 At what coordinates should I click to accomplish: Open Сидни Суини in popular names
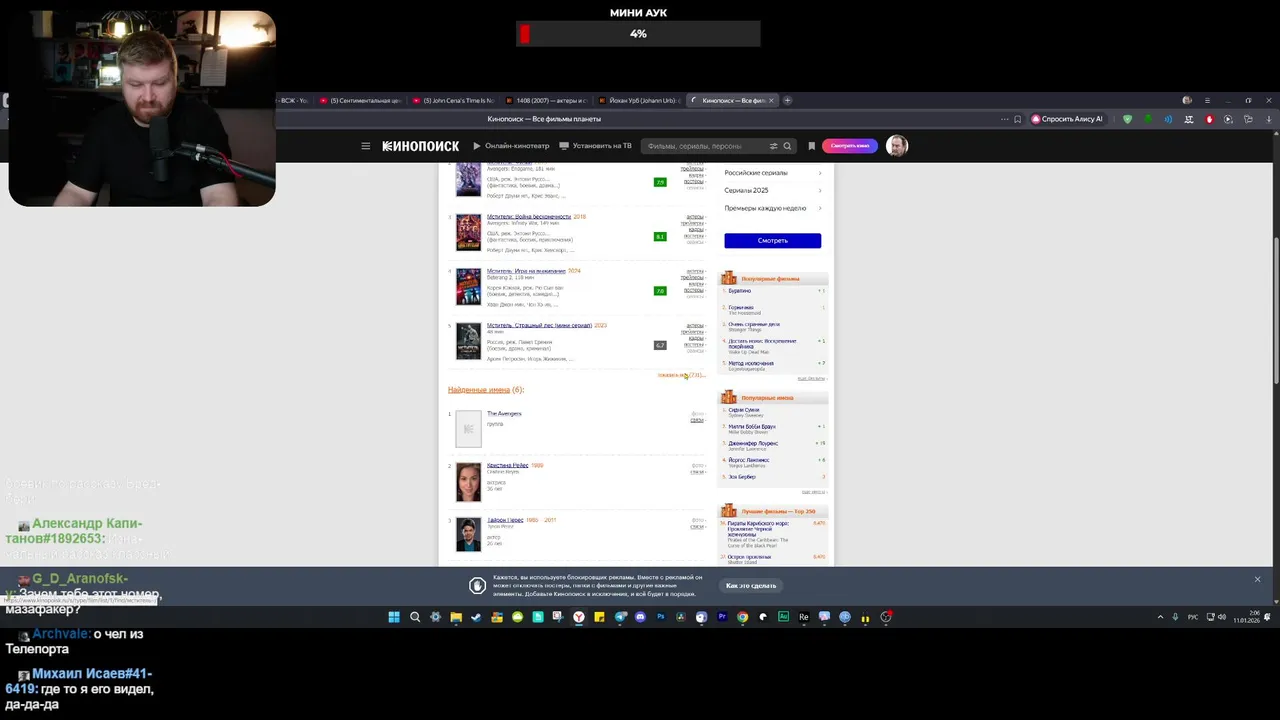pos(744,410)
